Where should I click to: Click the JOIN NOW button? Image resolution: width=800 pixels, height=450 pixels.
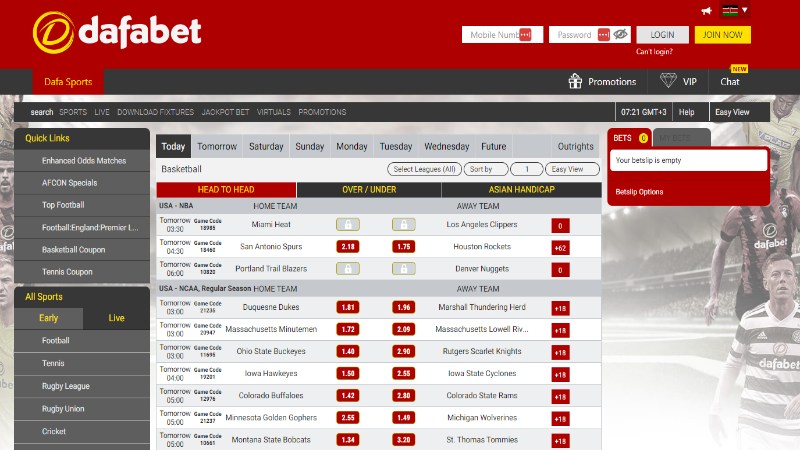(722, 34)
